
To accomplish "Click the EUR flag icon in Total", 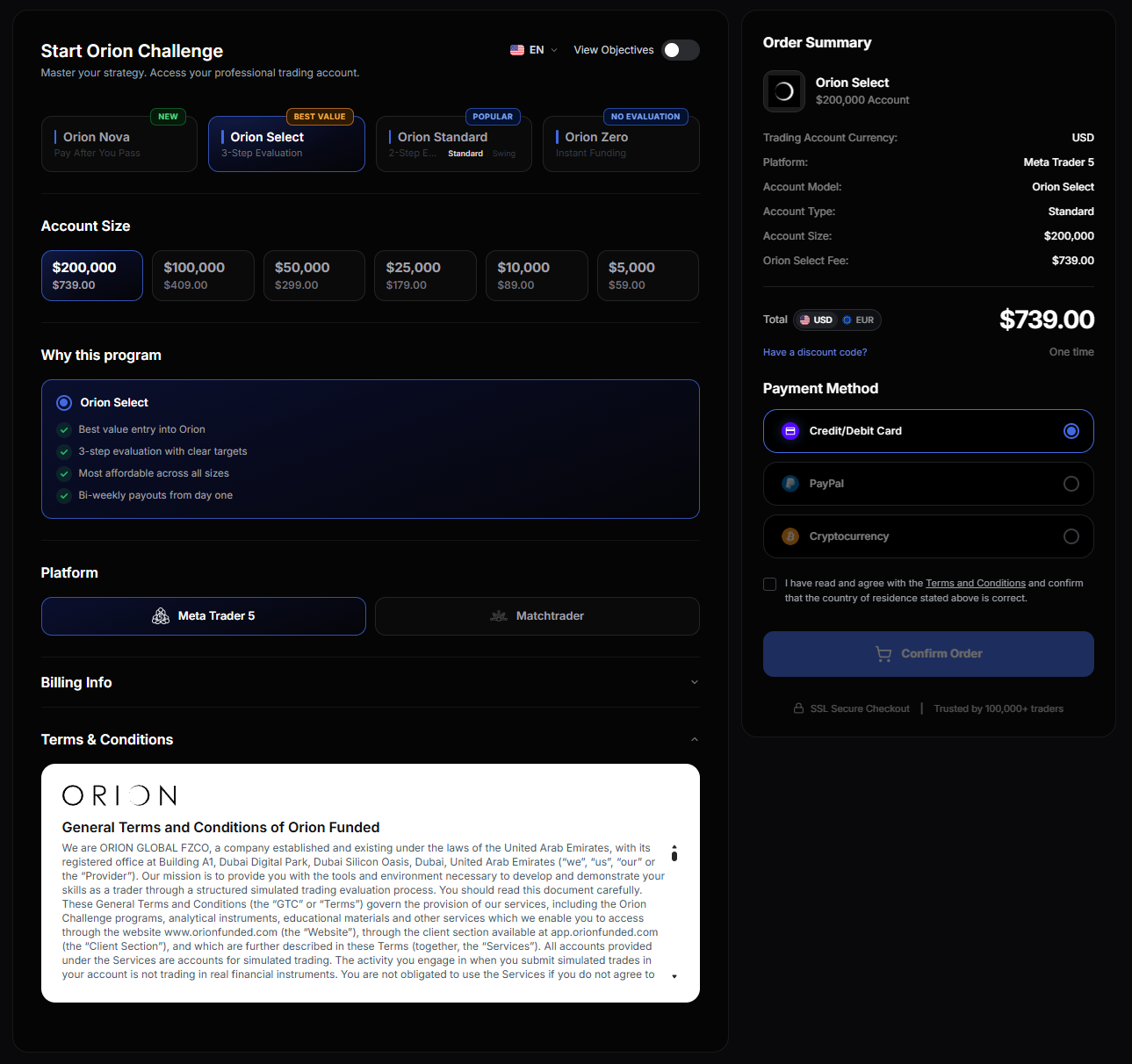I will pyautogui.click(x=847, y=320).
